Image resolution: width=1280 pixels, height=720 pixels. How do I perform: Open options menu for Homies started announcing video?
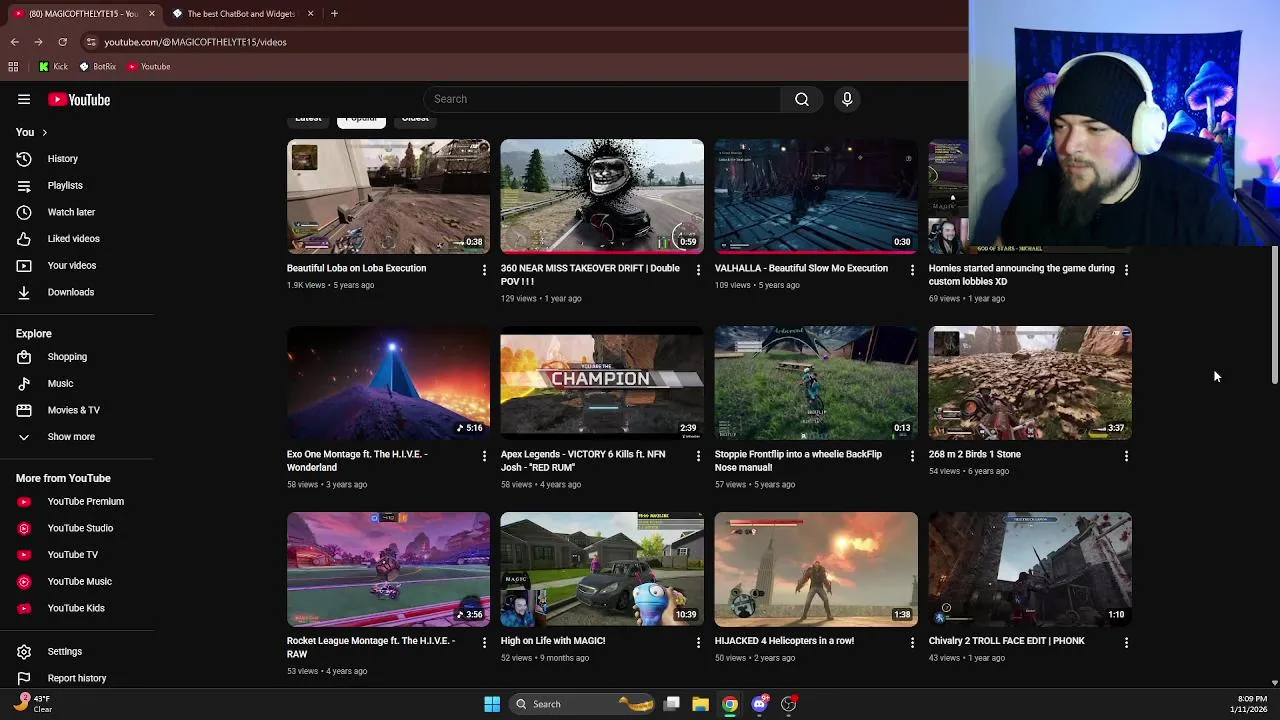point(1126,270)
